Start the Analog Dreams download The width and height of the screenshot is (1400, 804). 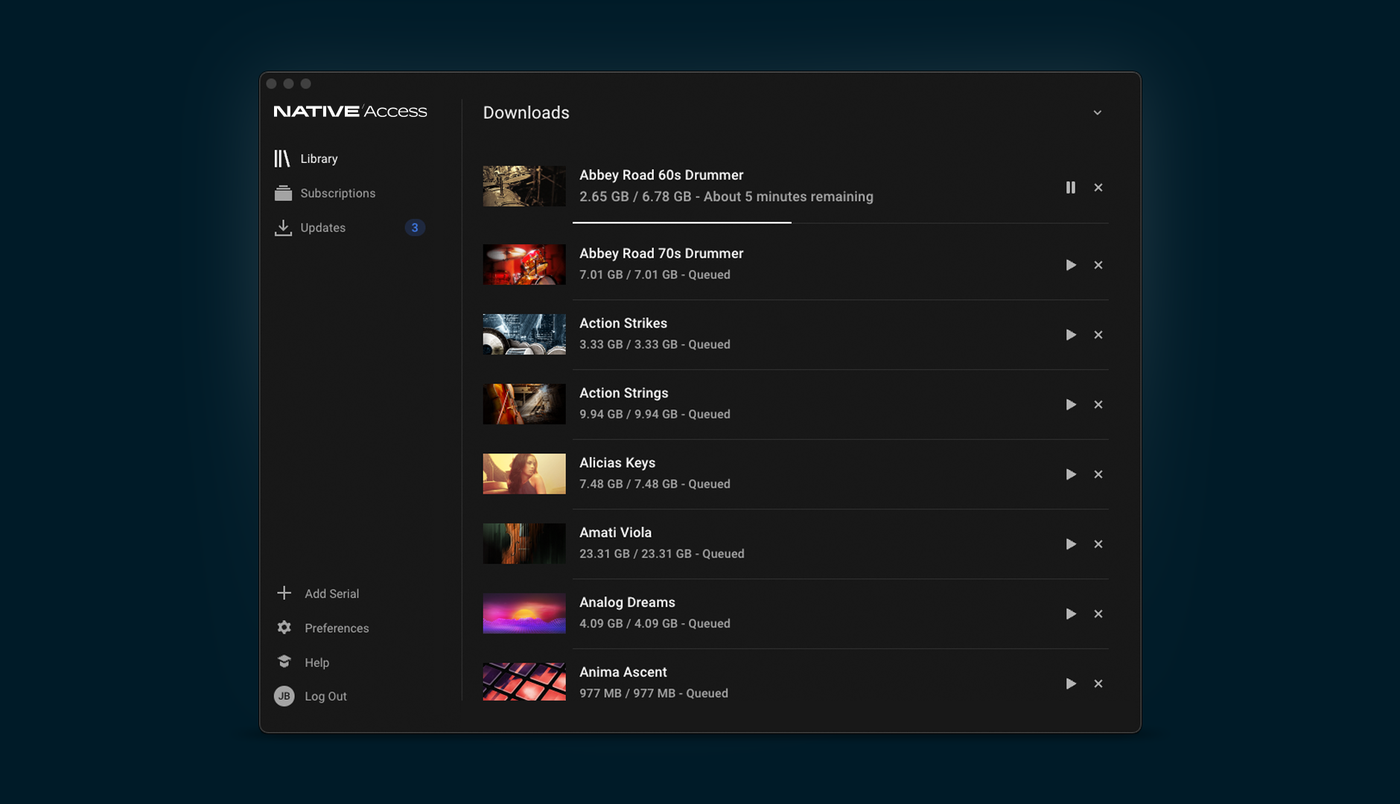pyautogui.click(x=1071, y=614)
